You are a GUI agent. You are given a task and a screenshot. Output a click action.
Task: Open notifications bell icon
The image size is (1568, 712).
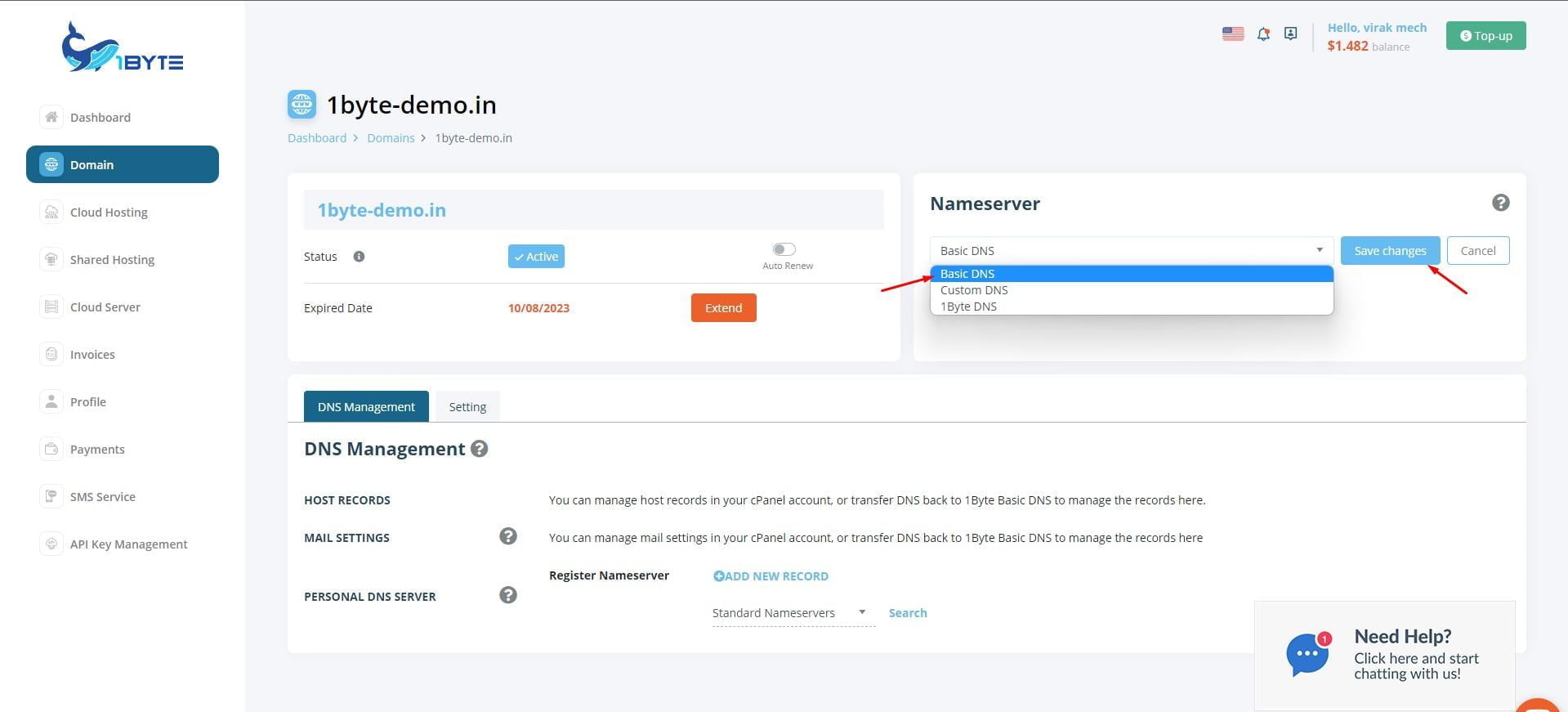pyautogui.click(x=1263, y=34)
